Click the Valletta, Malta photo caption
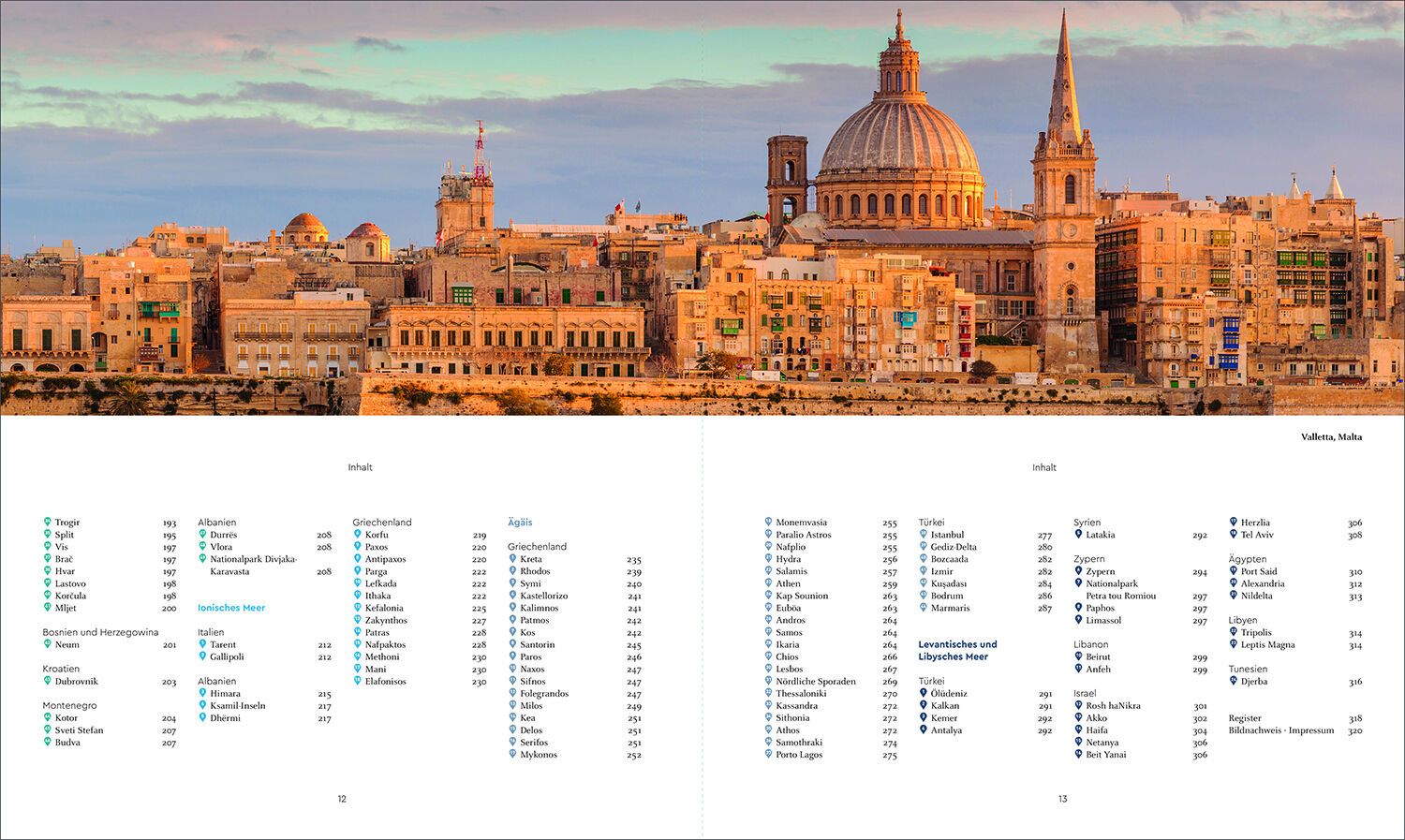Viewport: 1405px width, 840px height. tap(1331, 437)
